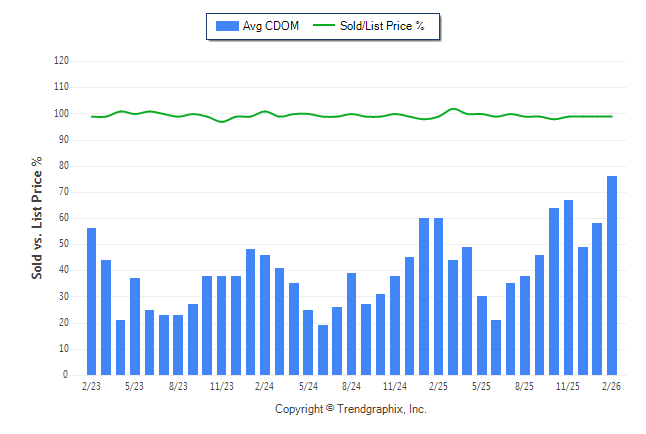
Task: Select the bar above the 2/24 label
Action: [x=265, y=315]
